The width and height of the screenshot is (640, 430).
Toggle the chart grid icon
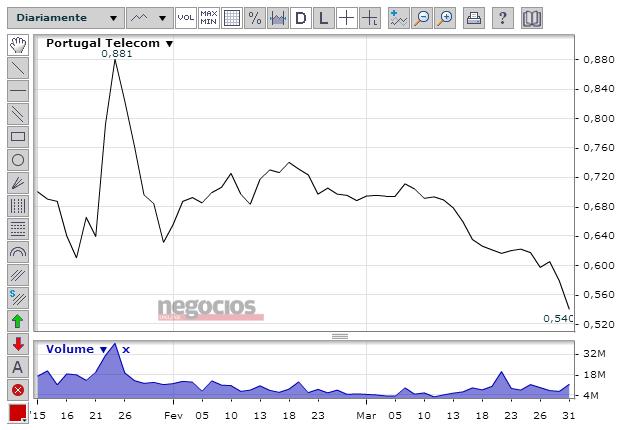coord(232,18)
